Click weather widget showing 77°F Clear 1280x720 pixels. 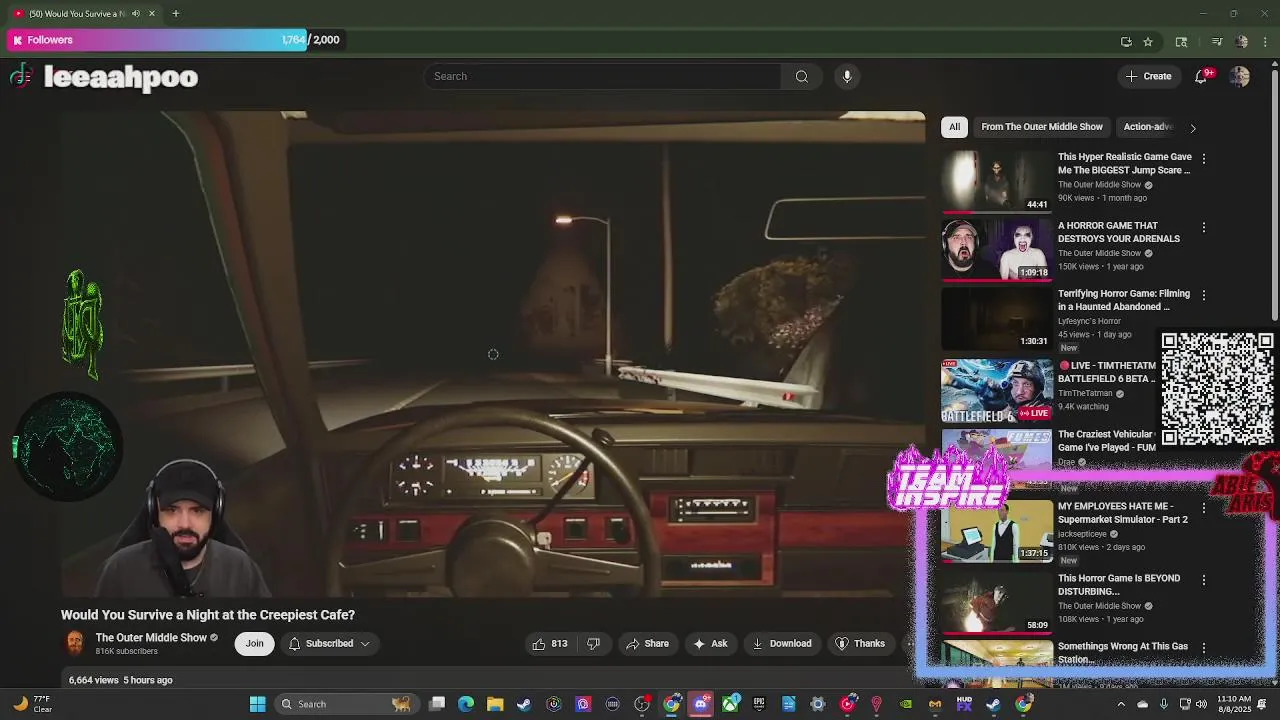point(32,704)
